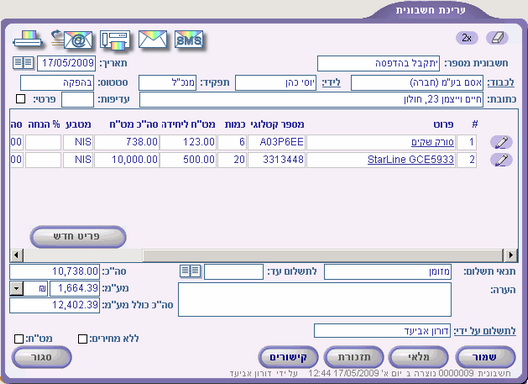Click the eraser clear icon
Image resolution: width=528 pixels, height=384 pixels.
pos(497,38)
